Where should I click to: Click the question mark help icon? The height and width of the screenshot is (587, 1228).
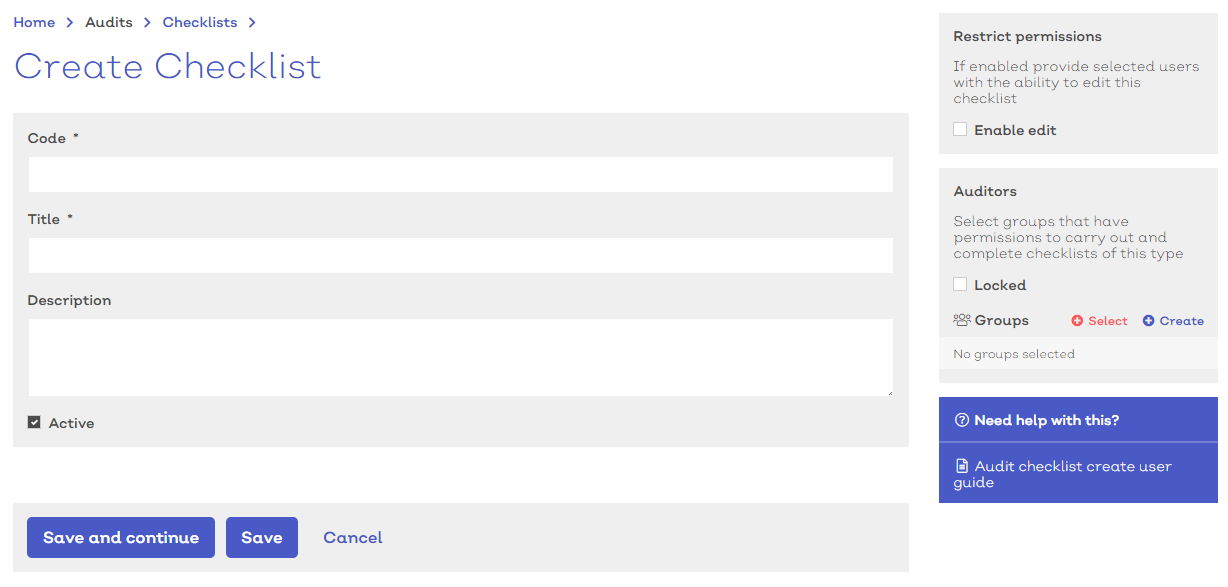pos(962,420)
